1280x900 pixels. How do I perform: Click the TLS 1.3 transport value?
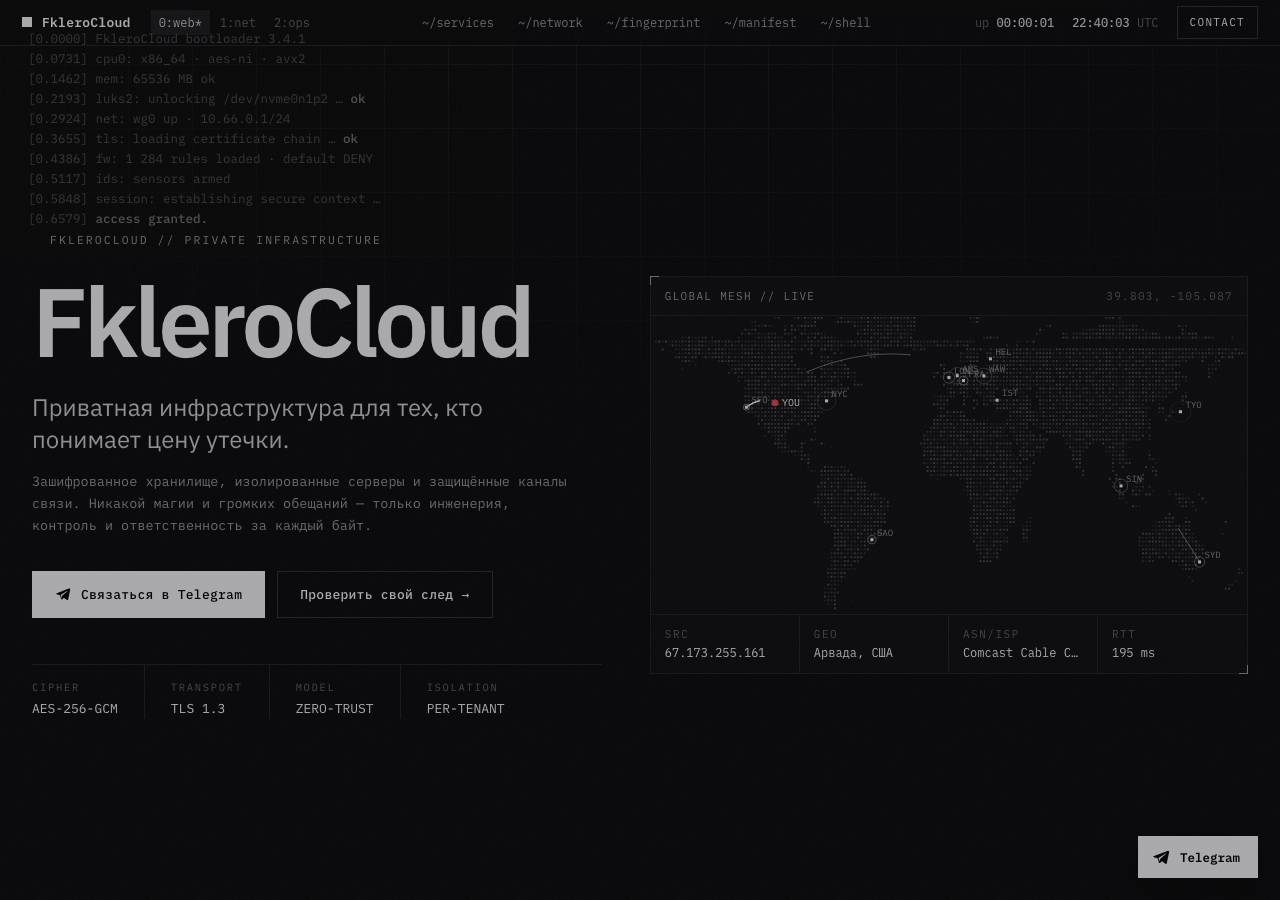(198, 709)
